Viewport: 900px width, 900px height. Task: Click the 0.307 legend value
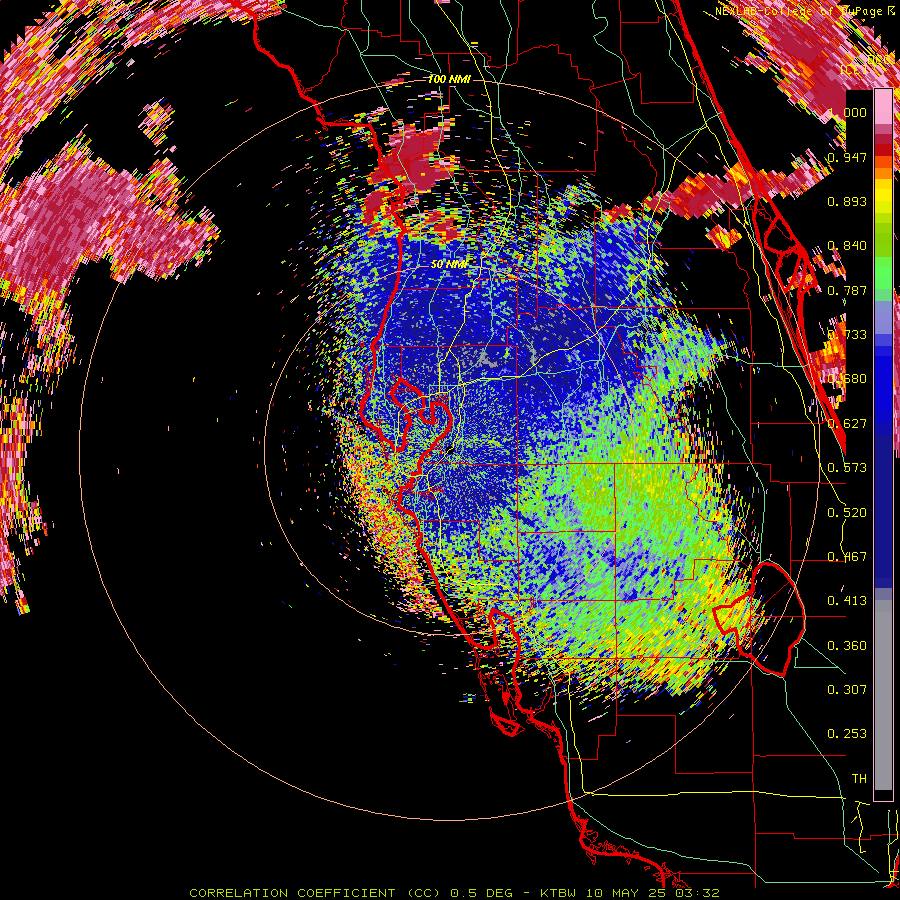[847, 690]
